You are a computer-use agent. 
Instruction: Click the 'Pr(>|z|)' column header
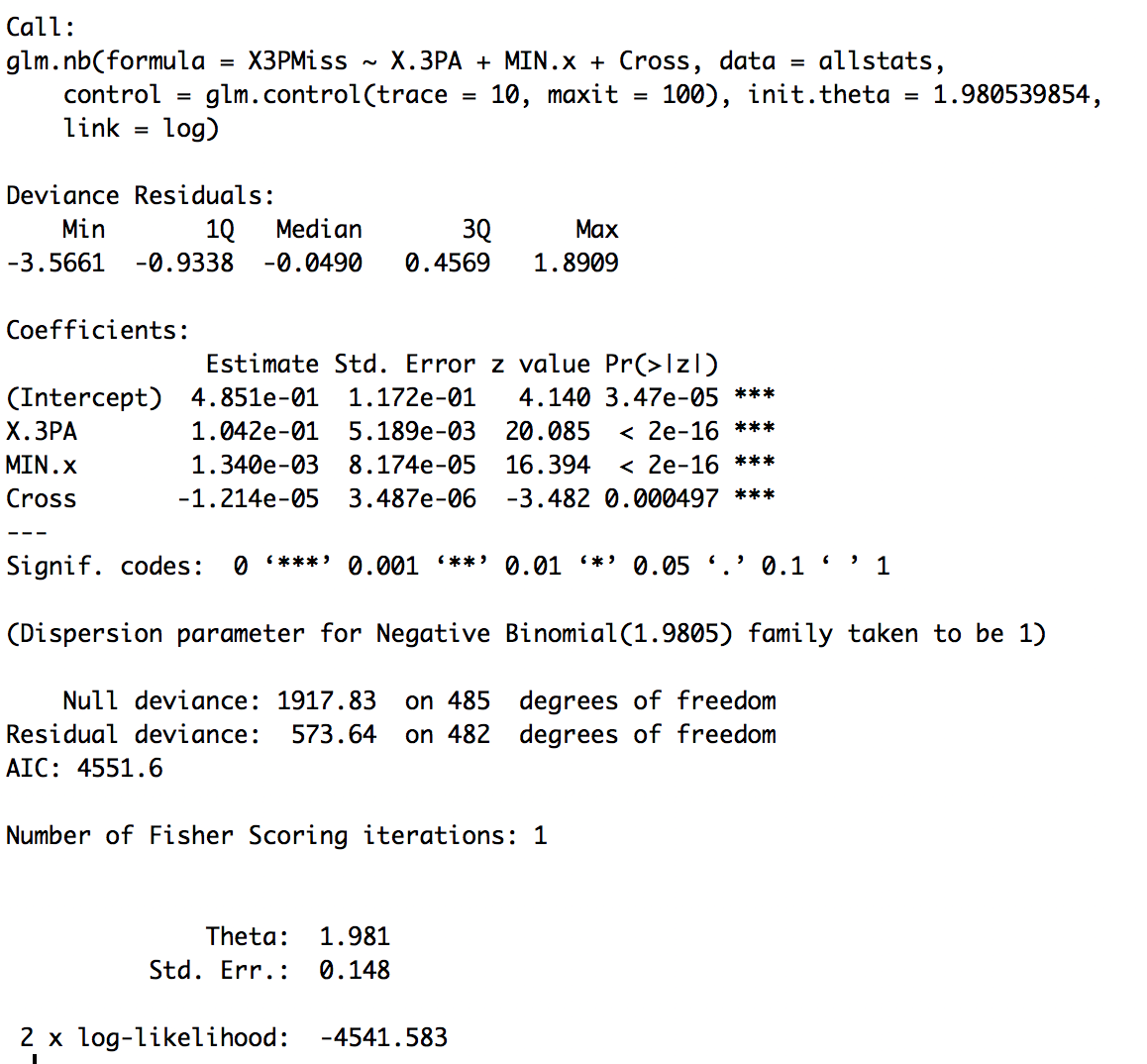tap(661, 364)
